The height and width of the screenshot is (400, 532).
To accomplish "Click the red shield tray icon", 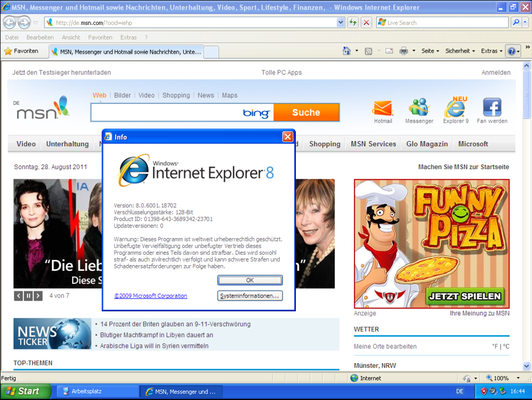I will (484, 392).
